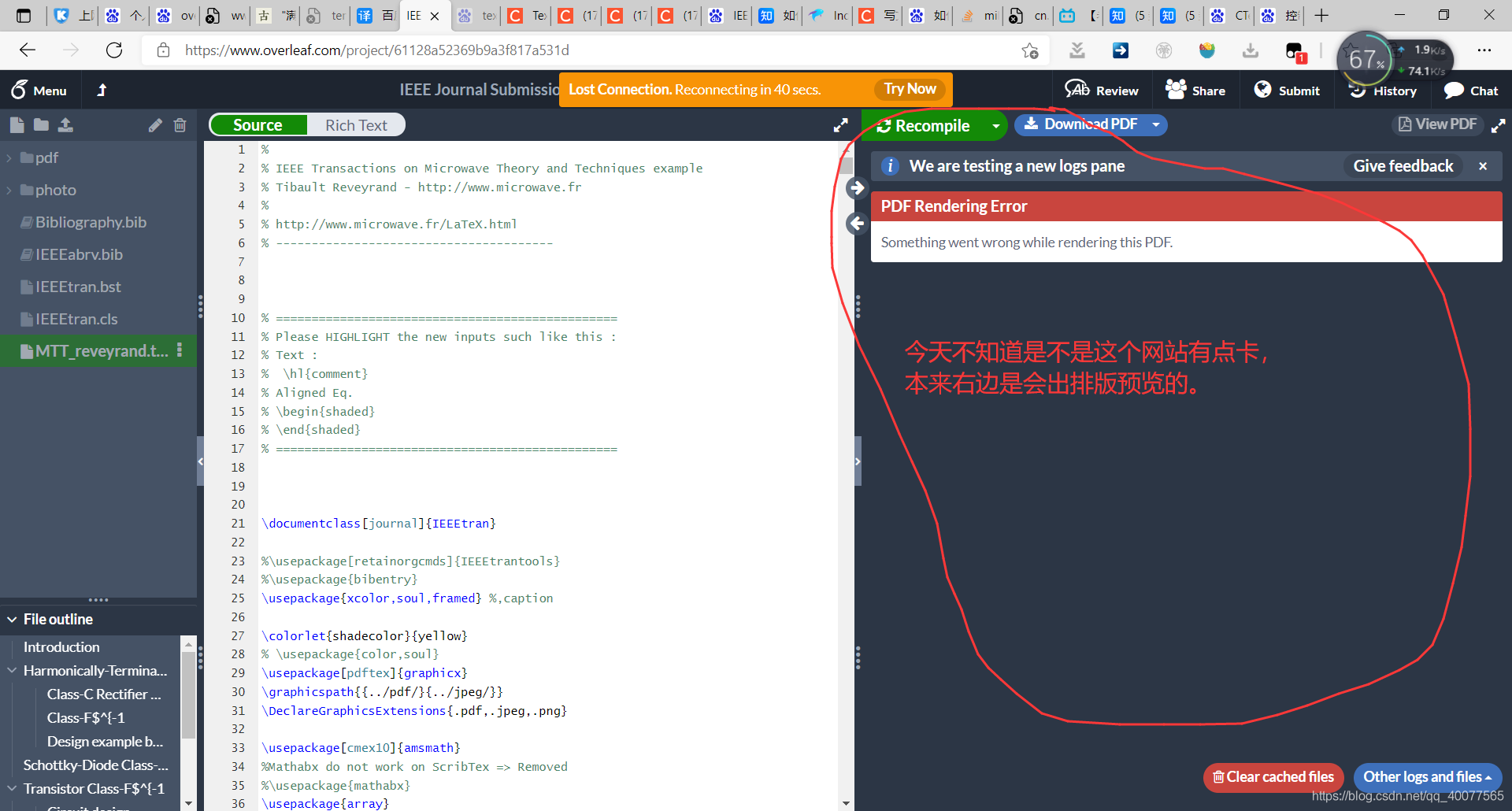Open project History
The height and width of the screenshot is (811, 1512).
pyautogui.click(x=1383, y=91)
